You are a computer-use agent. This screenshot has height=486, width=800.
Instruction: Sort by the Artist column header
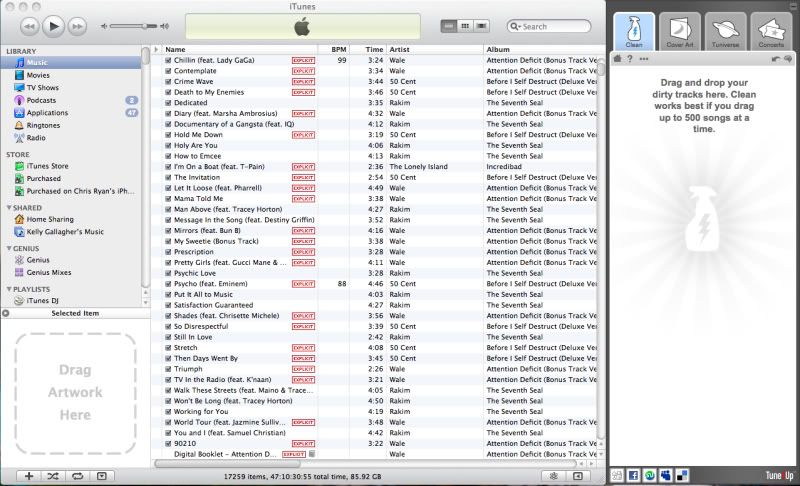[x=435, y=49]
